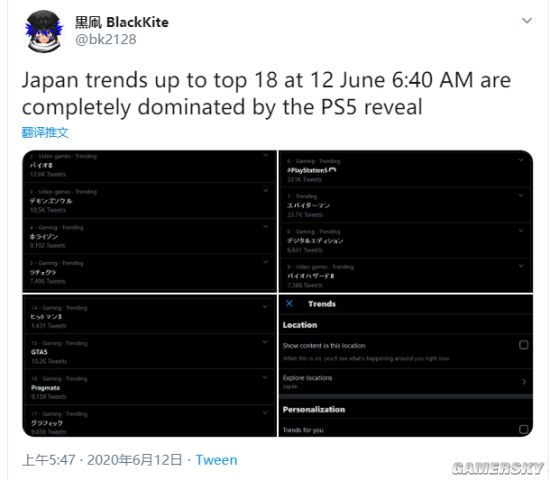This screenshot has height=480, width=550.
Task: Open the #PlayStation5 trend
Action: tap(406, 170)
